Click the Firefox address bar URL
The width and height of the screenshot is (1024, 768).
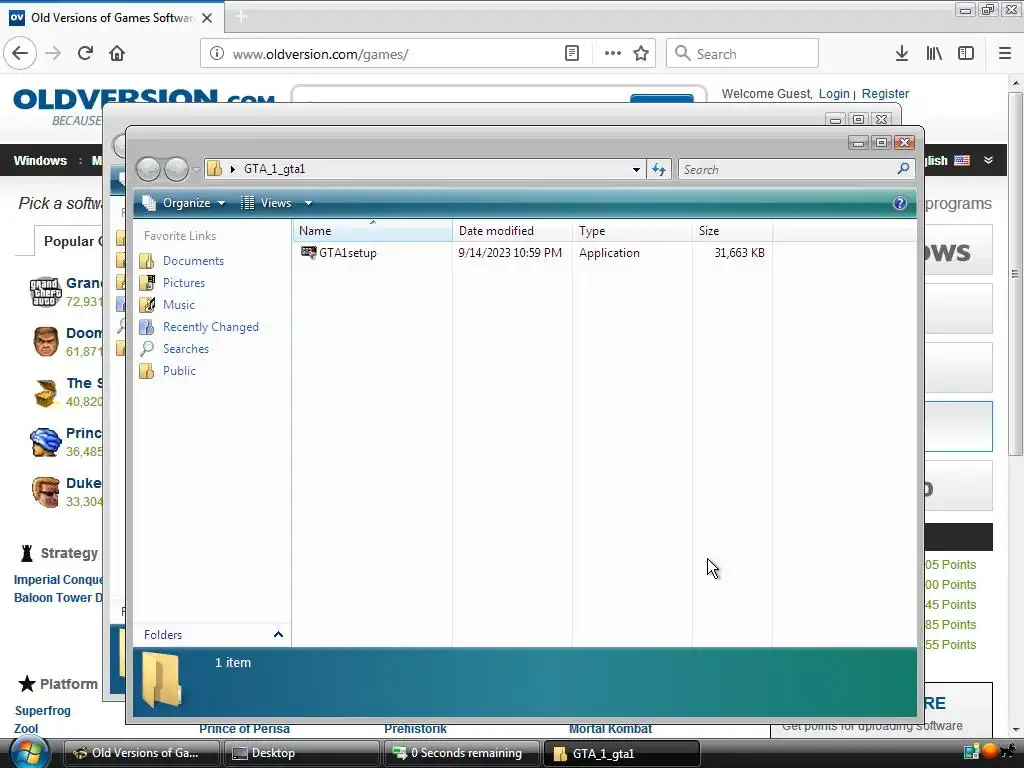coord(320,54)
